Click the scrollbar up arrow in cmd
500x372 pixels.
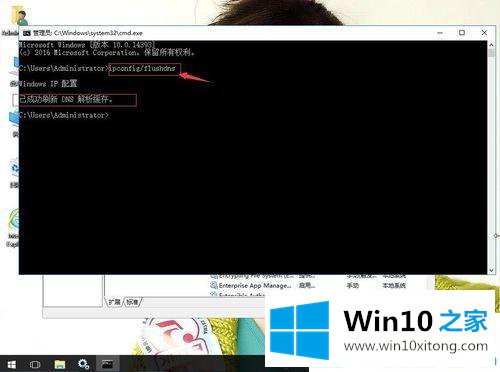click(x=491, y=45)
